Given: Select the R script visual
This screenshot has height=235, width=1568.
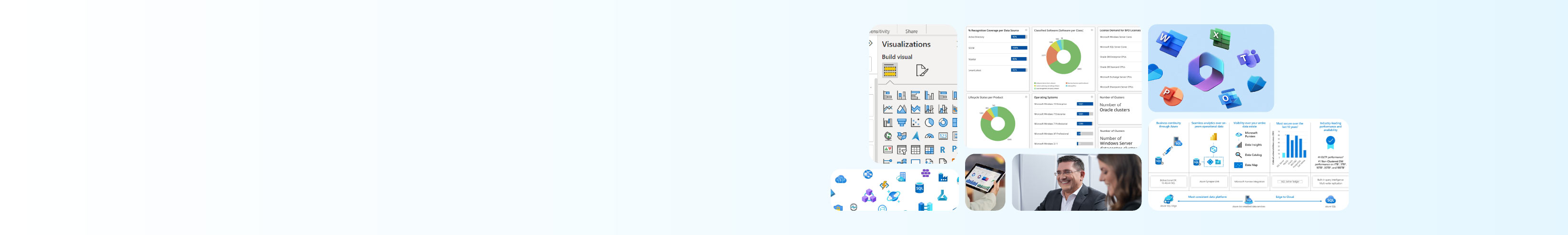Looking at the screenshot, I should pyautogui.click(x=942, y=149).
